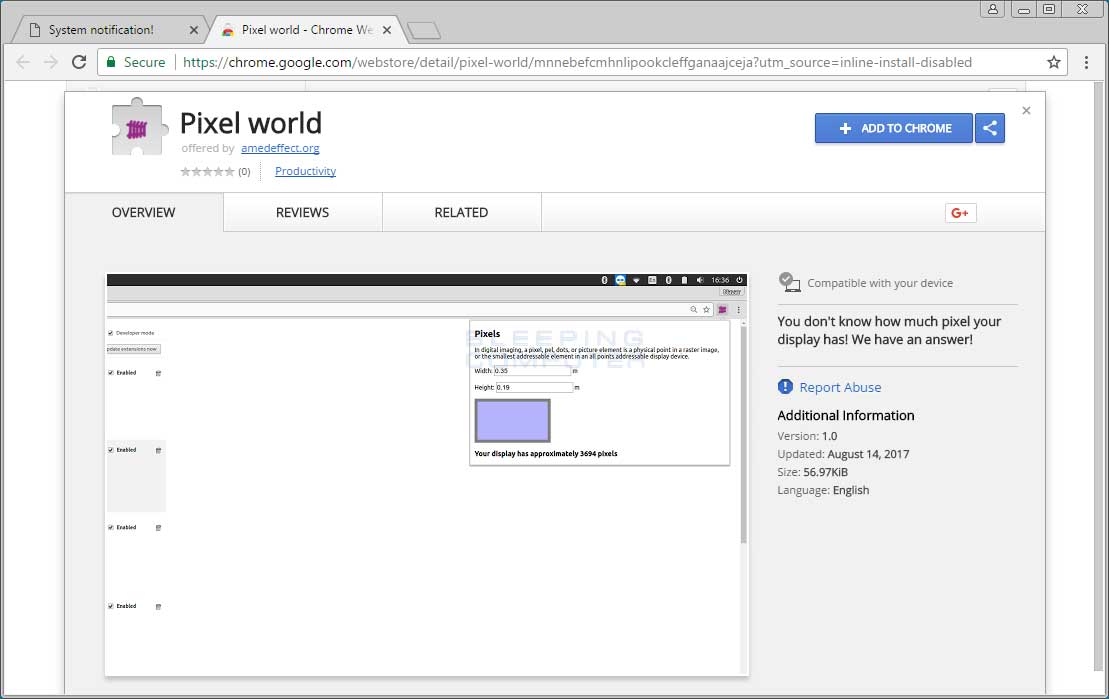Click the Pixel world puzzle-piece logo
Image resolution: width=1109 pixels, height=699 pixels.
click(137, 126)
